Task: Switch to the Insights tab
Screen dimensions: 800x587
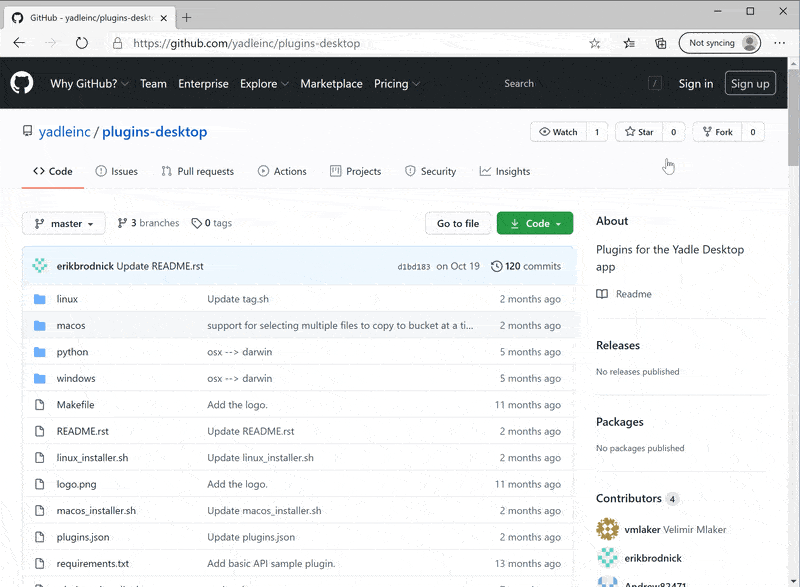Action: point(505,171)
